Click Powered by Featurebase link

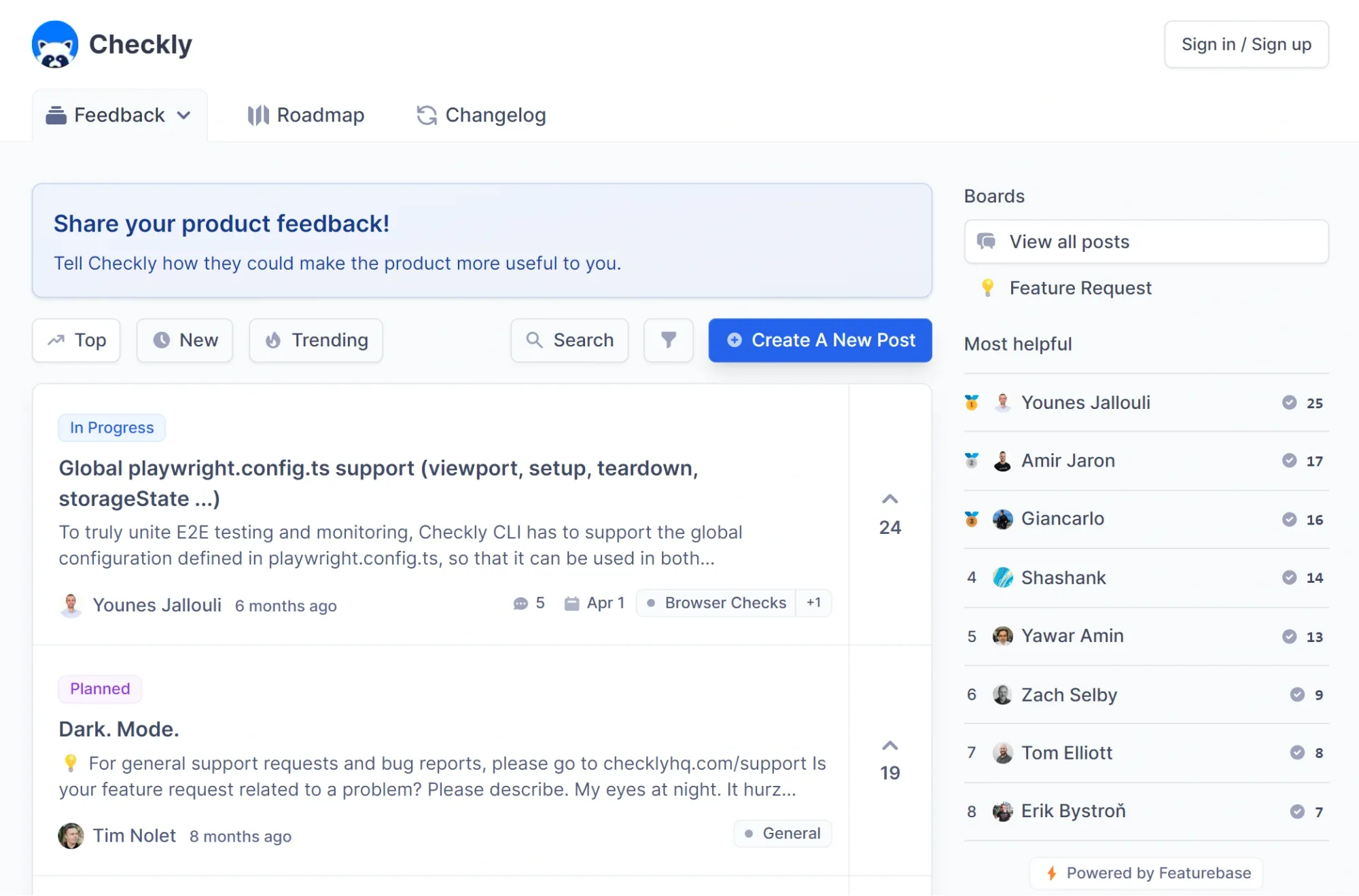[1146, 874]
